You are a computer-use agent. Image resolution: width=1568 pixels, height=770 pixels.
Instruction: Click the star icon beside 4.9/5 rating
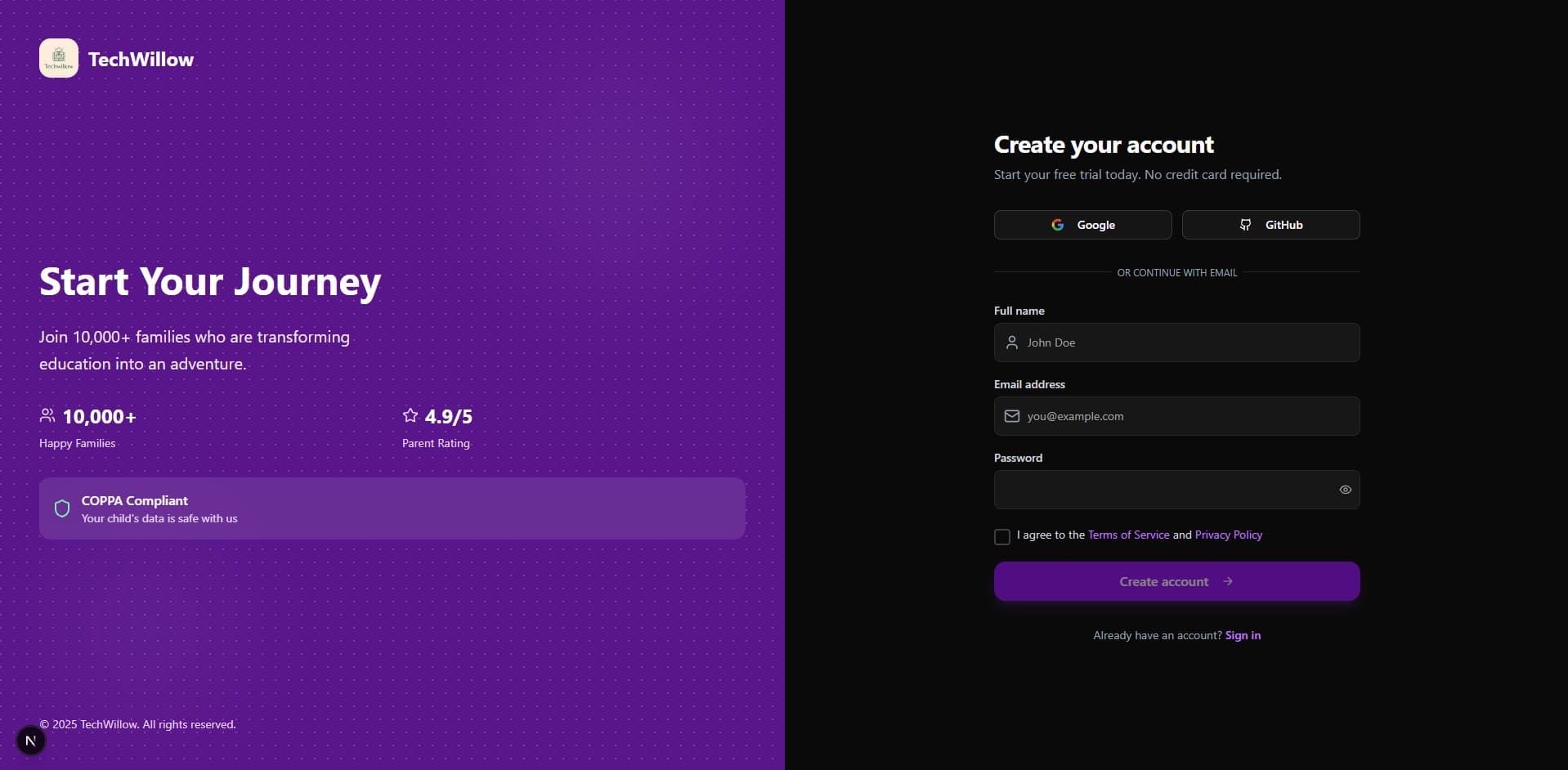click(x=410, y=415)
